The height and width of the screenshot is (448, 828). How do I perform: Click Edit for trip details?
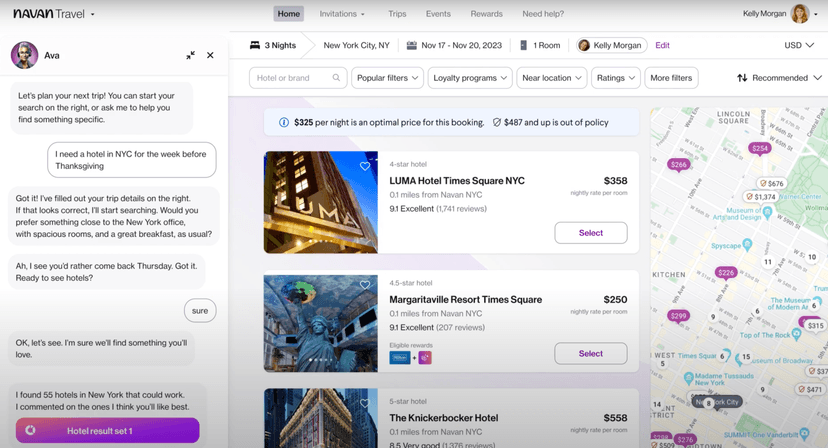tap(662, 45)
